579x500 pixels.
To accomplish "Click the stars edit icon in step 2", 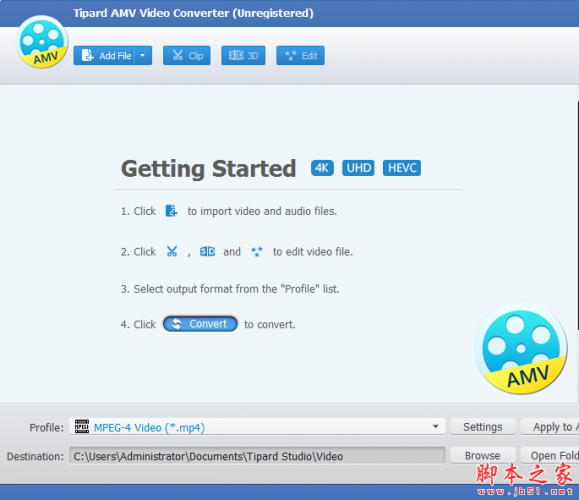I will point(257,252).
